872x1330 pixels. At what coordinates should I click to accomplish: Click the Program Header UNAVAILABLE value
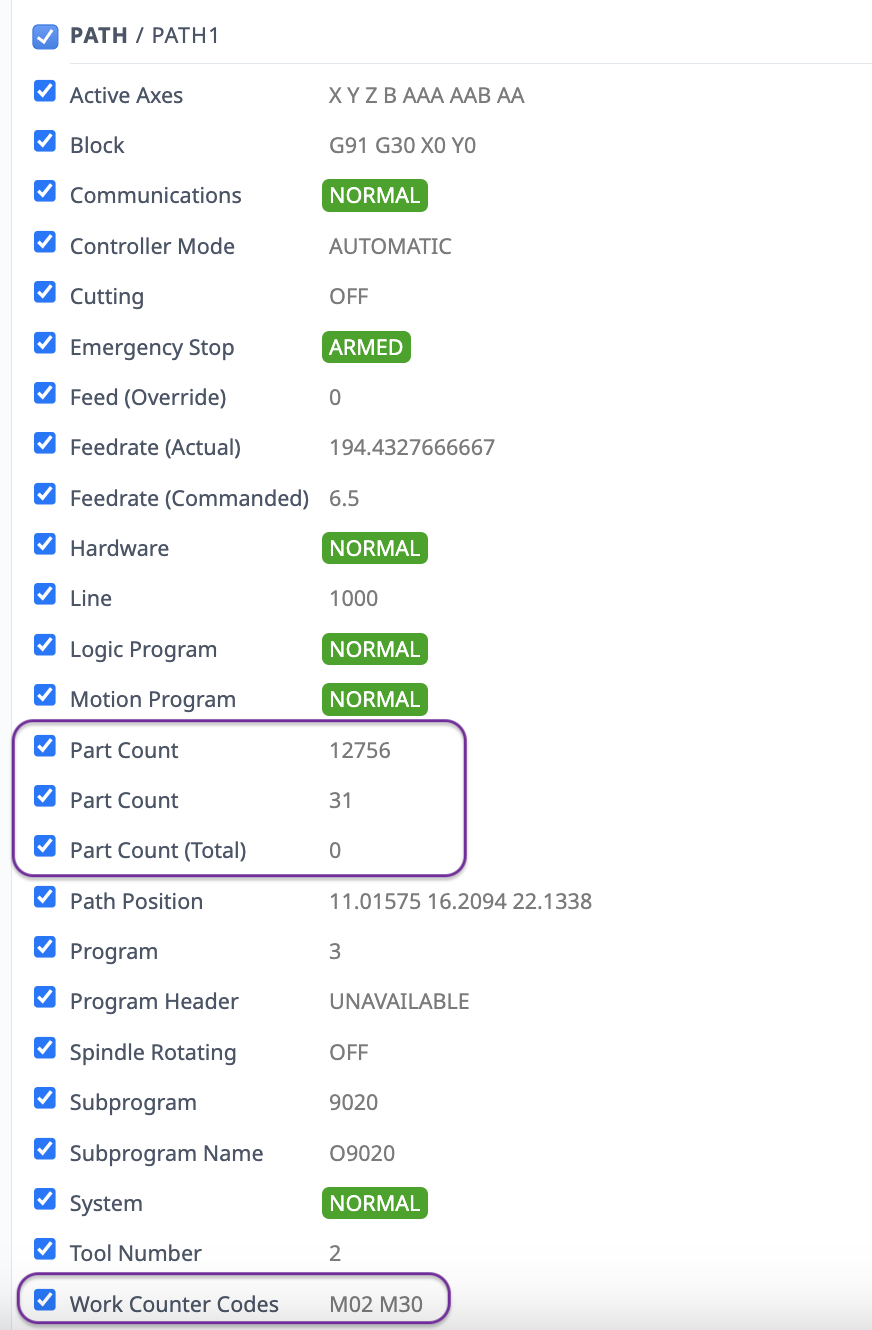coord(399,1001)
